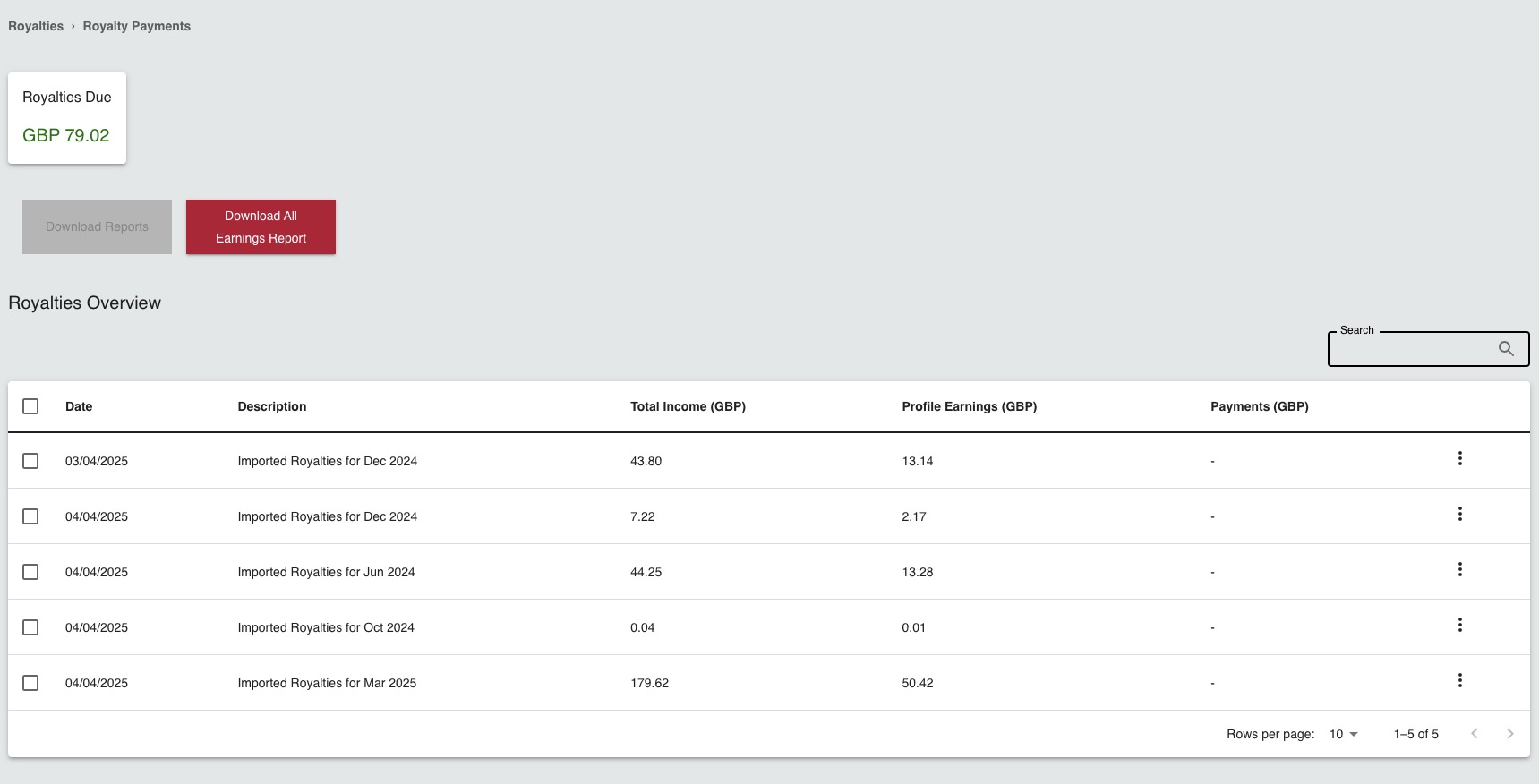Viewport: 1539px width, 784px height.
Task: Click the 1–5 of 5 pagination text
Action: [1415, 734]
